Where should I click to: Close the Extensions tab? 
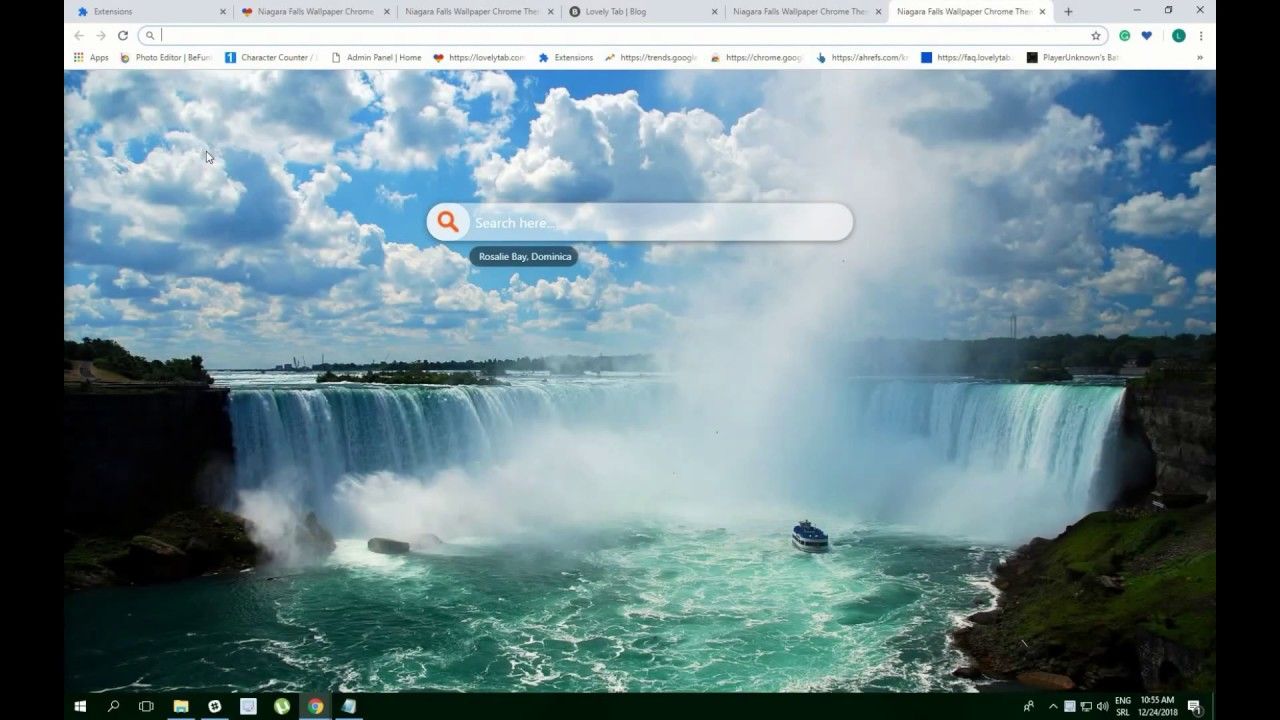[222, 12]
